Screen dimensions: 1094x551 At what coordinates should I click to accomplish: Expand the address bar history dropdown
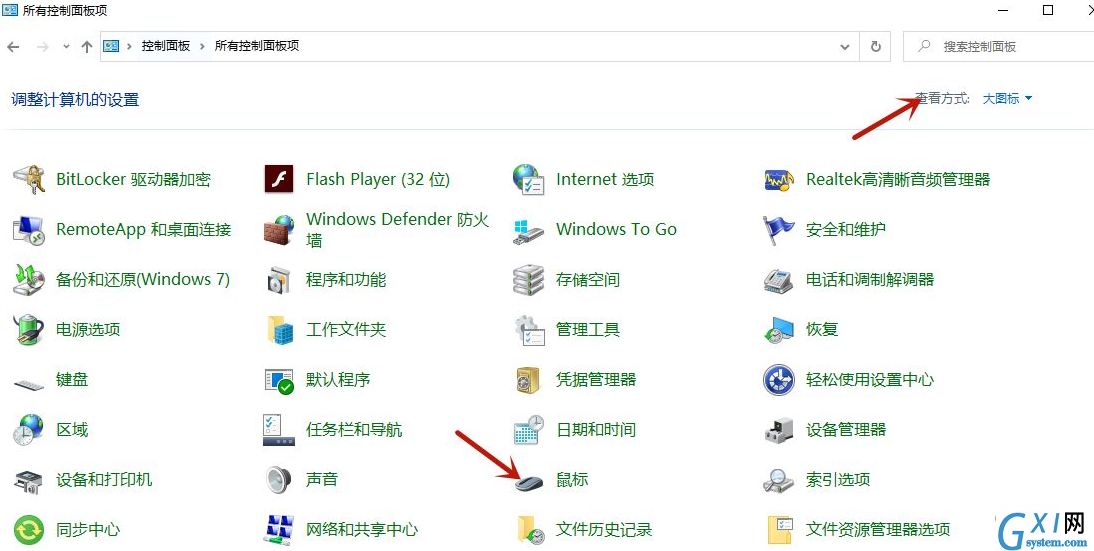[845, 47]
